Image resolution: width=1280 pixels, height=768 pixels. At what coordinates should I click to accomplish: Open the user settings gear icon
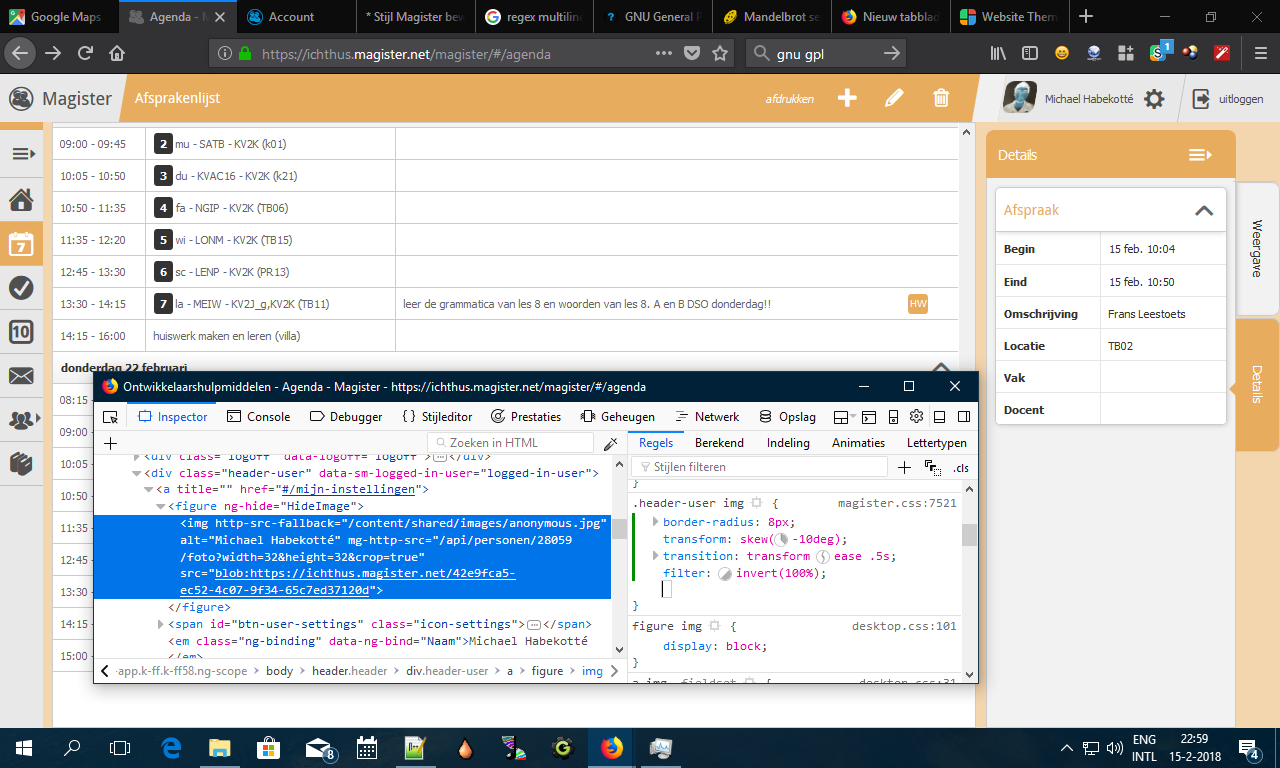[1154, 99]
